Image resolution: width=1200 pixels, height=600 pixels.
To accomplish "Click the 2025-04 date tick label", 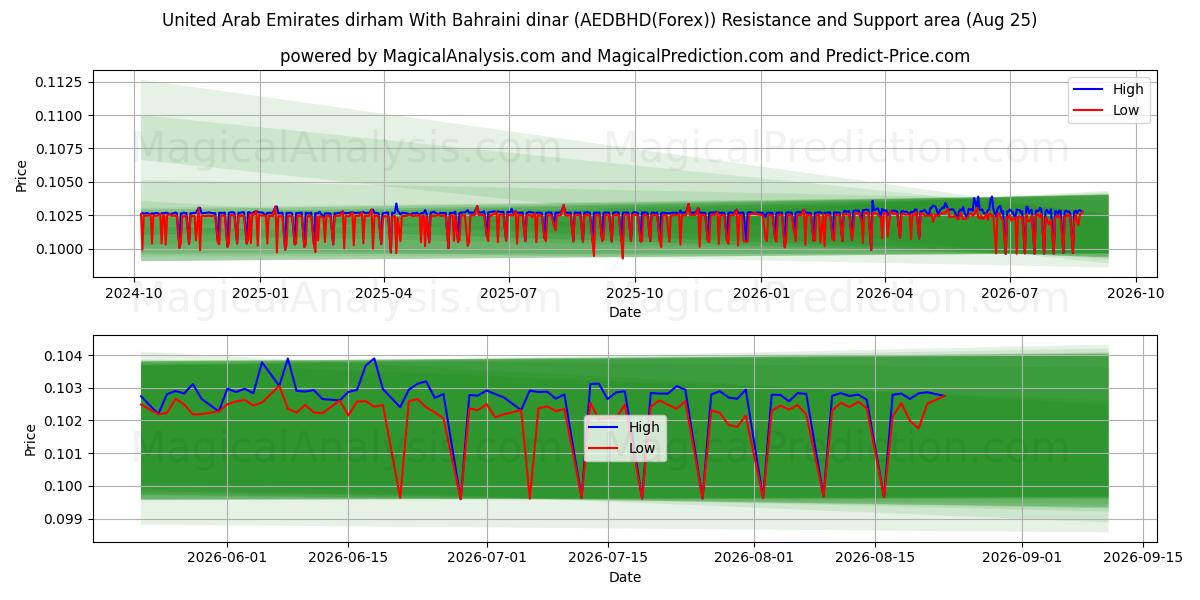I will coord(385,294).
